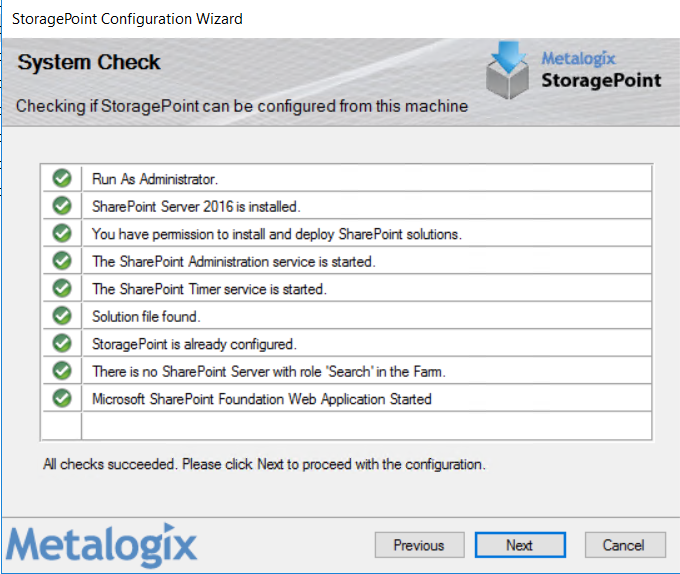Click the Metalogix logo at bottom left

[101, 545]
